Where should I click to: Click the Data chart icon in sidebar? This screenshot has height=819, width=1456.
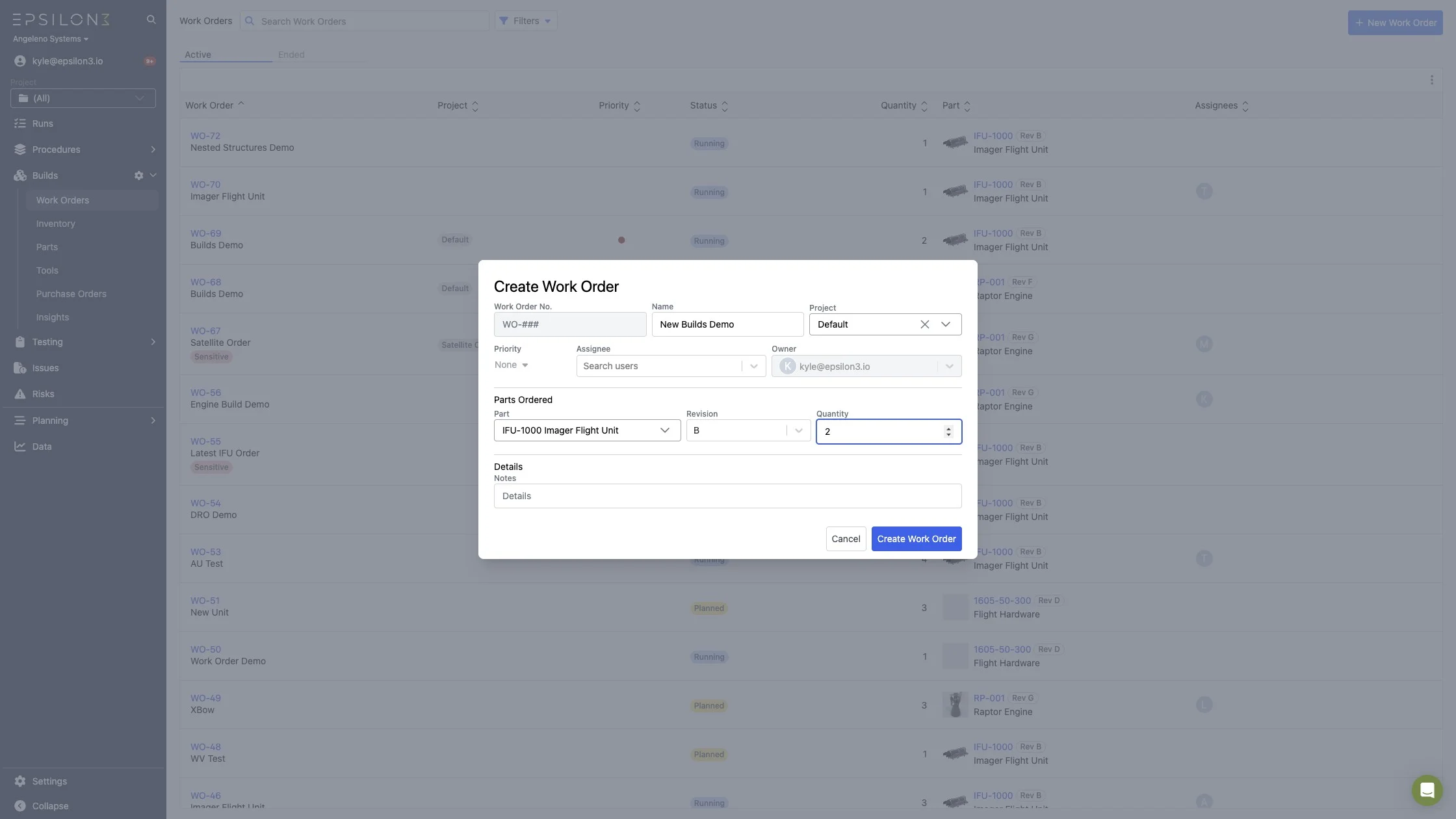(20, 447)
